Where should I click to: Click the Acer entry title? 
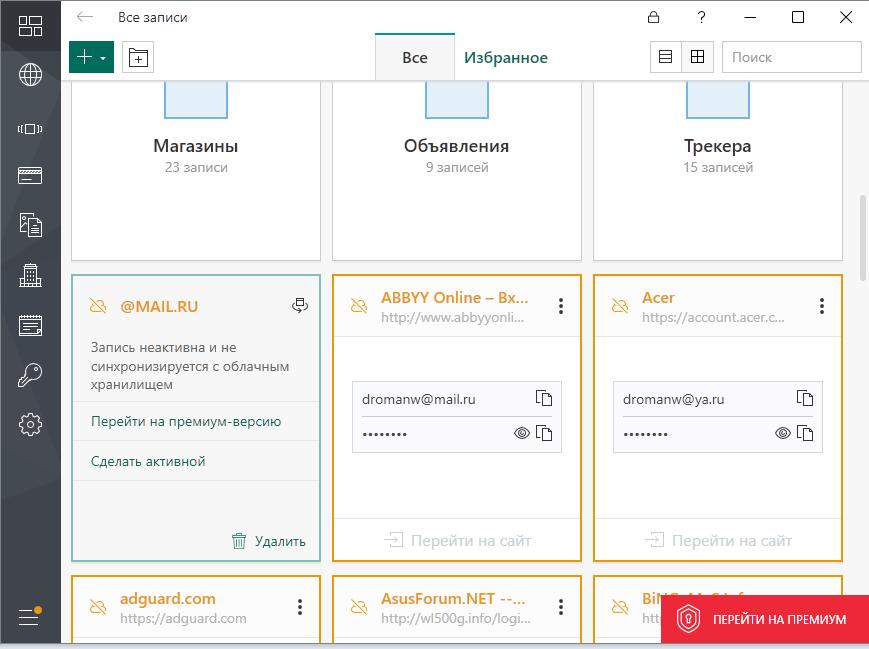(x=658, y=298)
